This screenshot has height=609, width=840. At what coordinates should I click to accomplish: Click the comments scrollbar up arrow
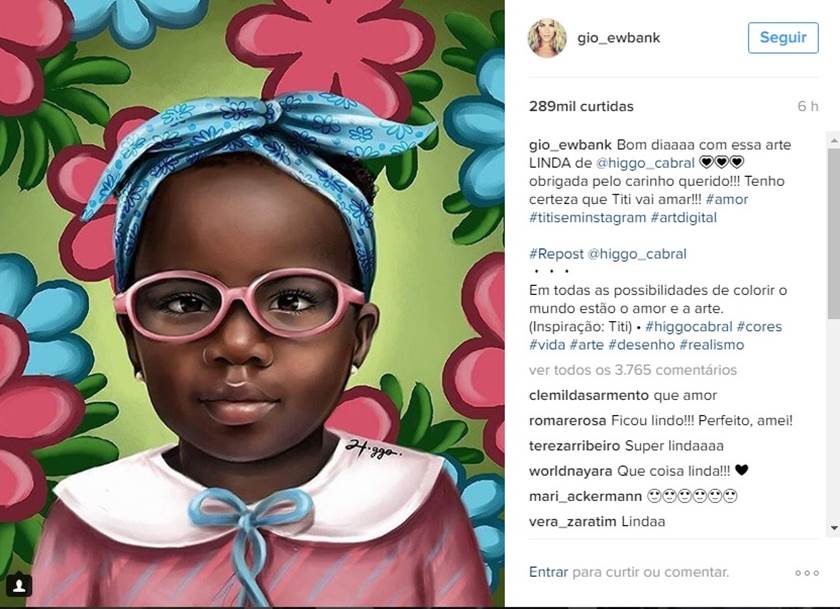(x=834, y=140)
